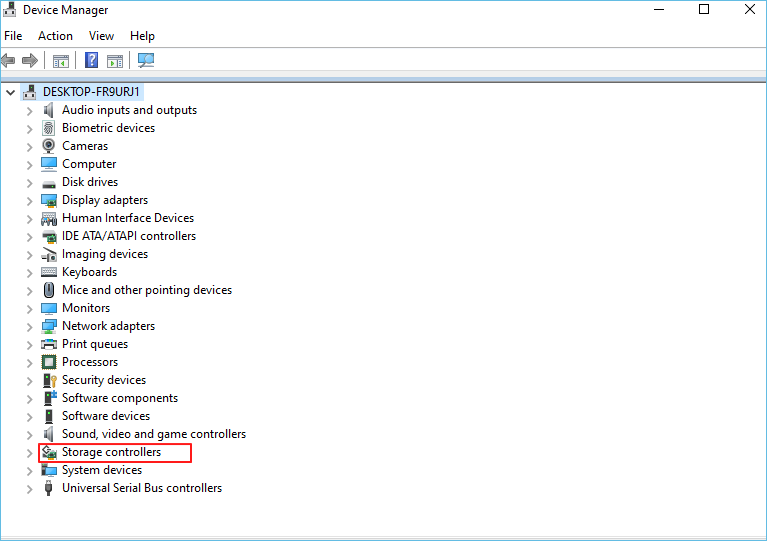Click the Print queues printer icon
The height and width of the screenshot is (541, 767).
pyautogui.click(x=48, y=344)
